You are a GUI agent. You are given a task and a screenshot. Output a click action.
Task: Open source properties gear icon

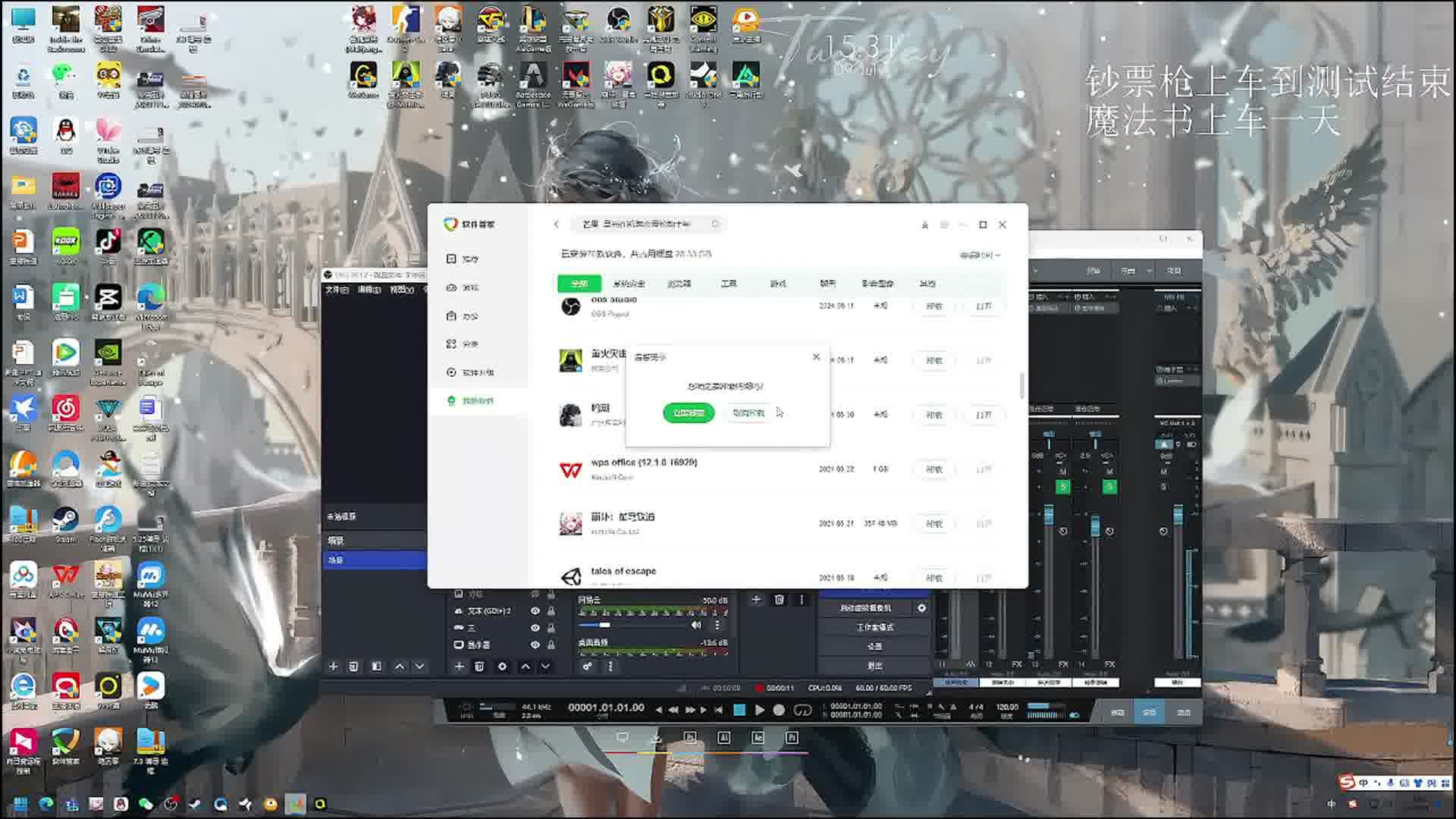tap(502, 667)
